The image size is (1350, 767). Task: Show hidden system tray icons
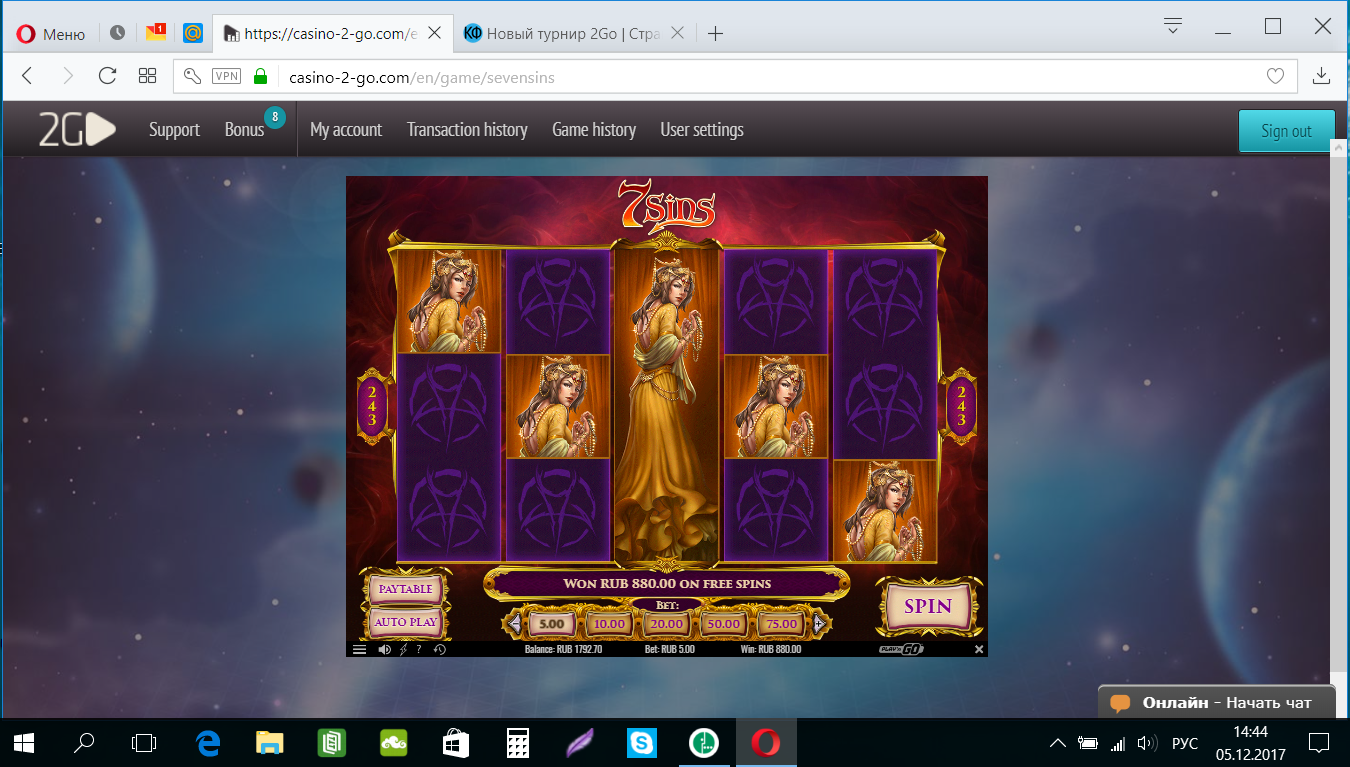1057,743
